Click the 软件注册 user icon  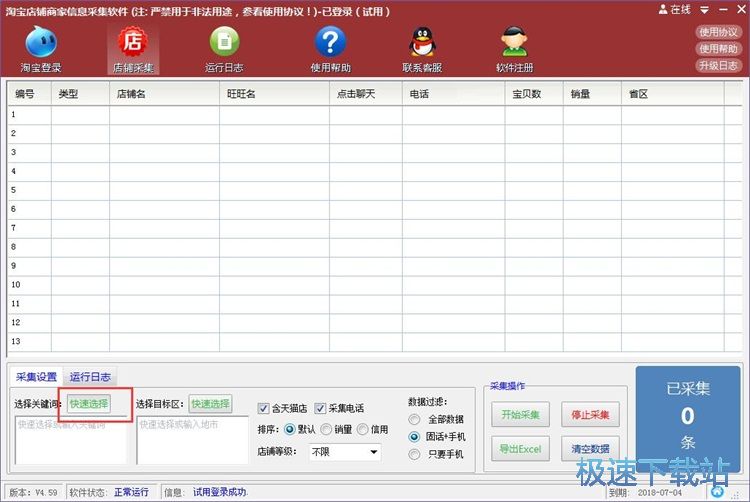[x=514, y=49]
